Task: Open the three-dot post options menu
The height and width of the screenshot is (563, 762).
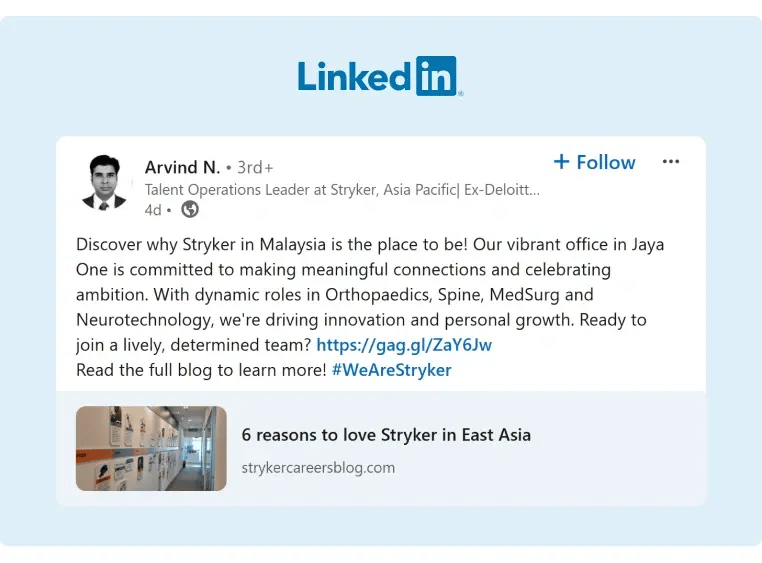Action: pyautogui.click(x=671, y=162)
